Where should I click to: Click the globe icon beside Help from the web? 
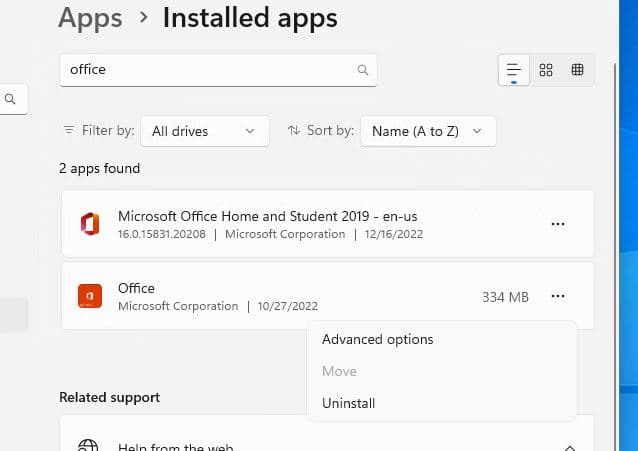click(x=89, y=445)
